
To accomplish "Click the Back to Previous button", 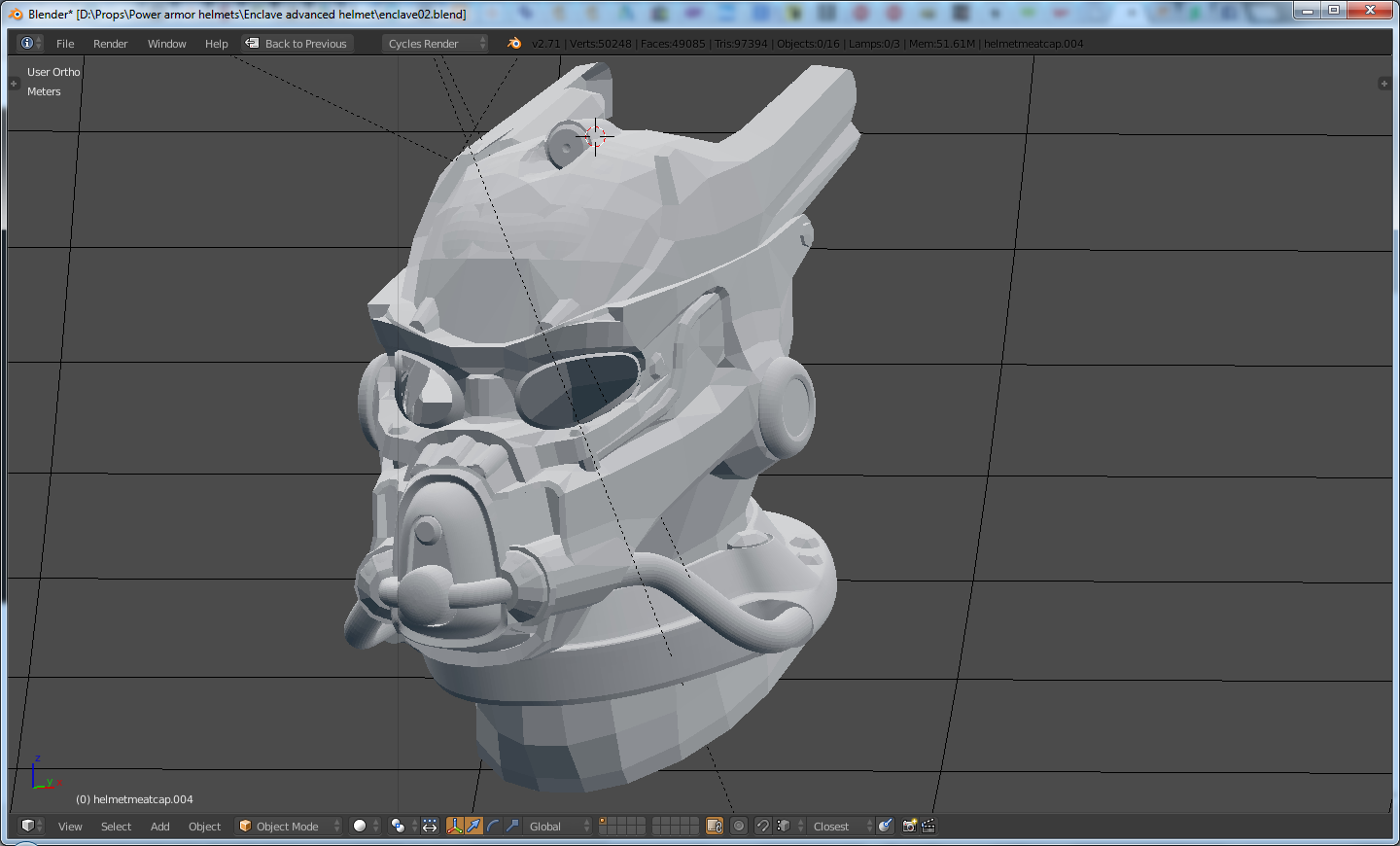I will [297, 44].
